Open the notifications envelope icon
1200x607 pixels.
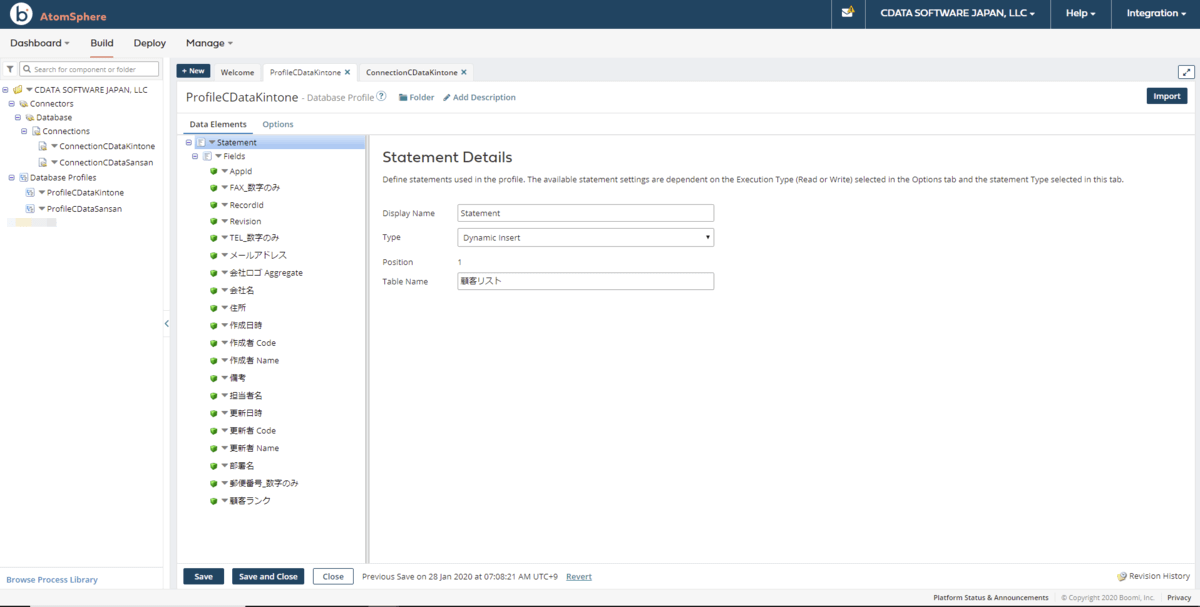point(848,13)
